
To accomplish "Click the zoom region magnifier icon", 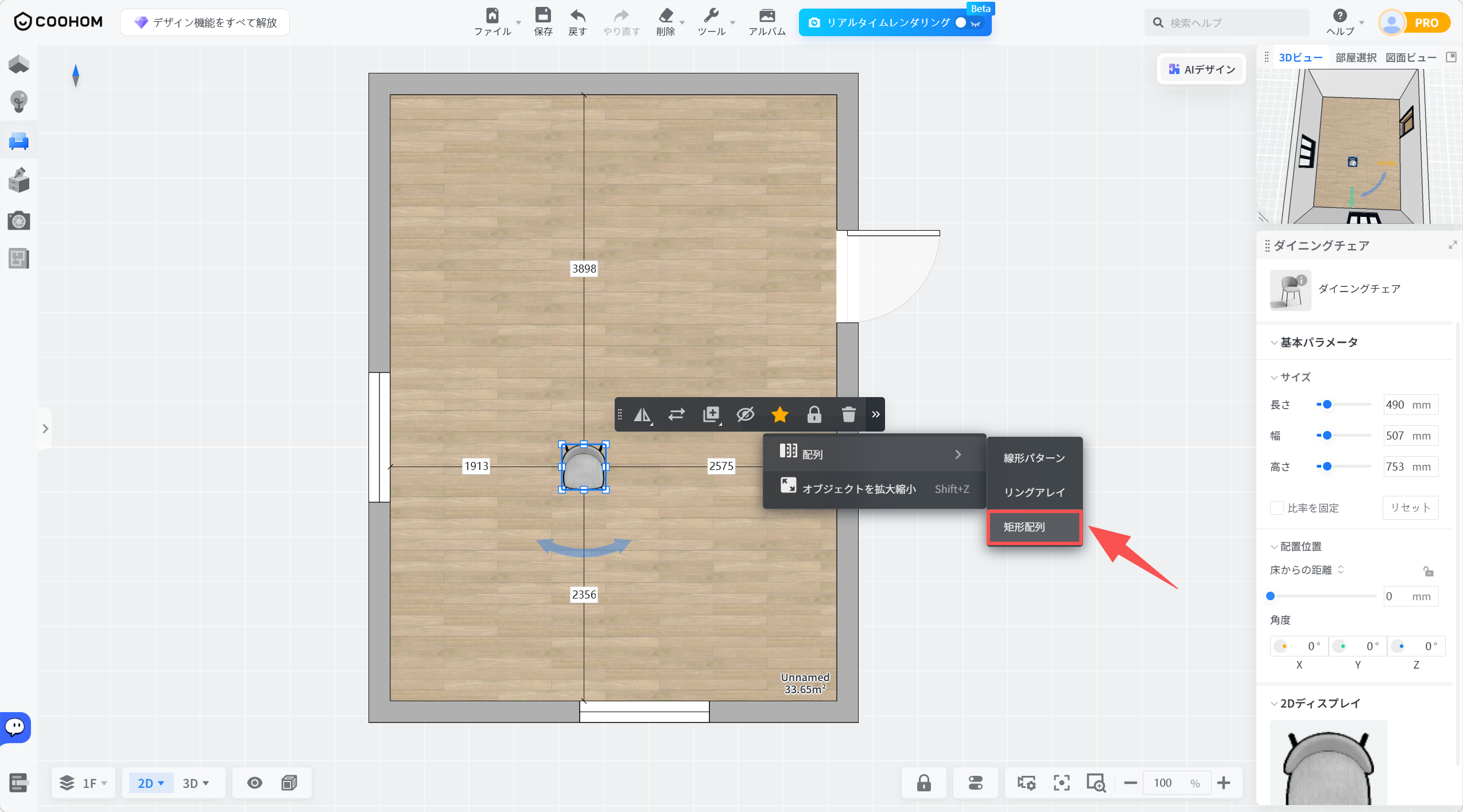I will tap(1096, 783).
